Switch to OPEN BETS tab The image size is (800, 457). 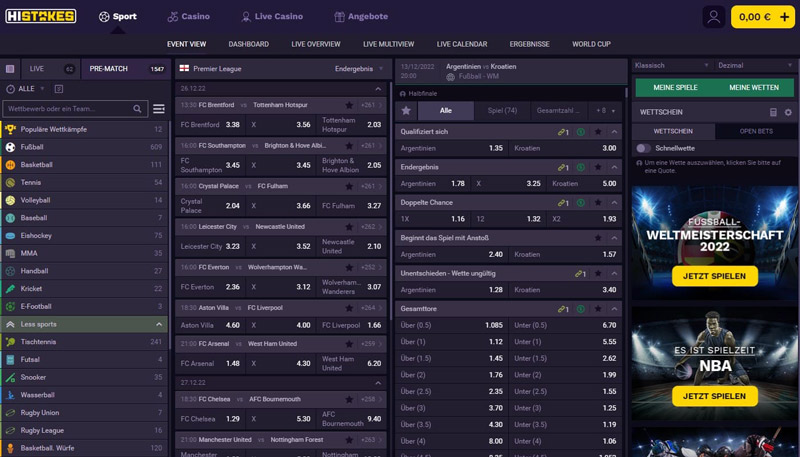[x=756, y=131]
